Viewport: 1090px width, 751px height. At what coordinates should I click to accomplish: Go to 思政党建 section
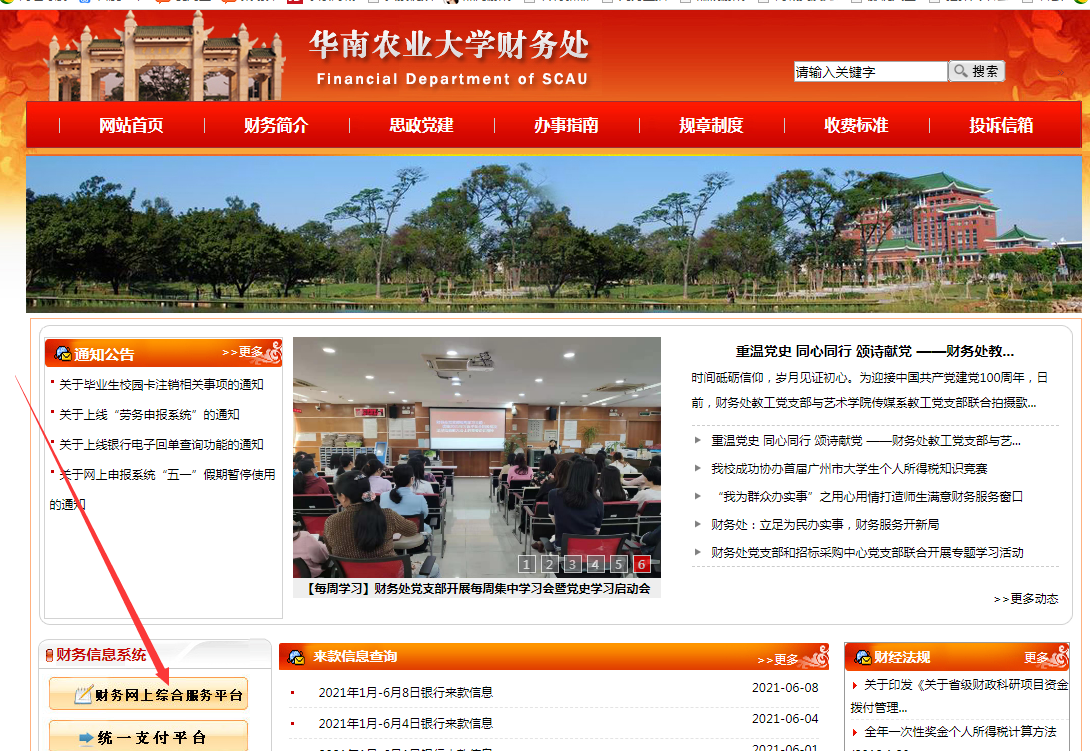(421, 125)
